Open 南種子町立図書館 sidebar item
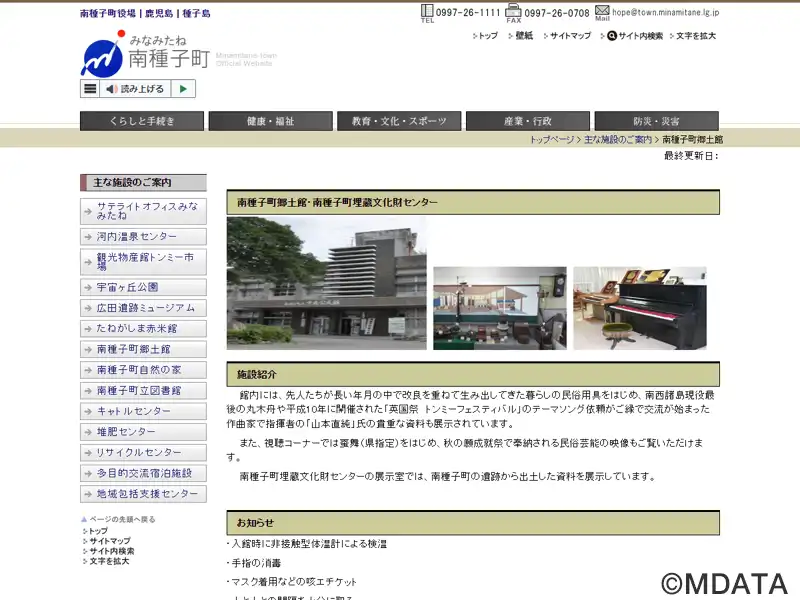This screenshot has height=600, width=800. point(143,391)
